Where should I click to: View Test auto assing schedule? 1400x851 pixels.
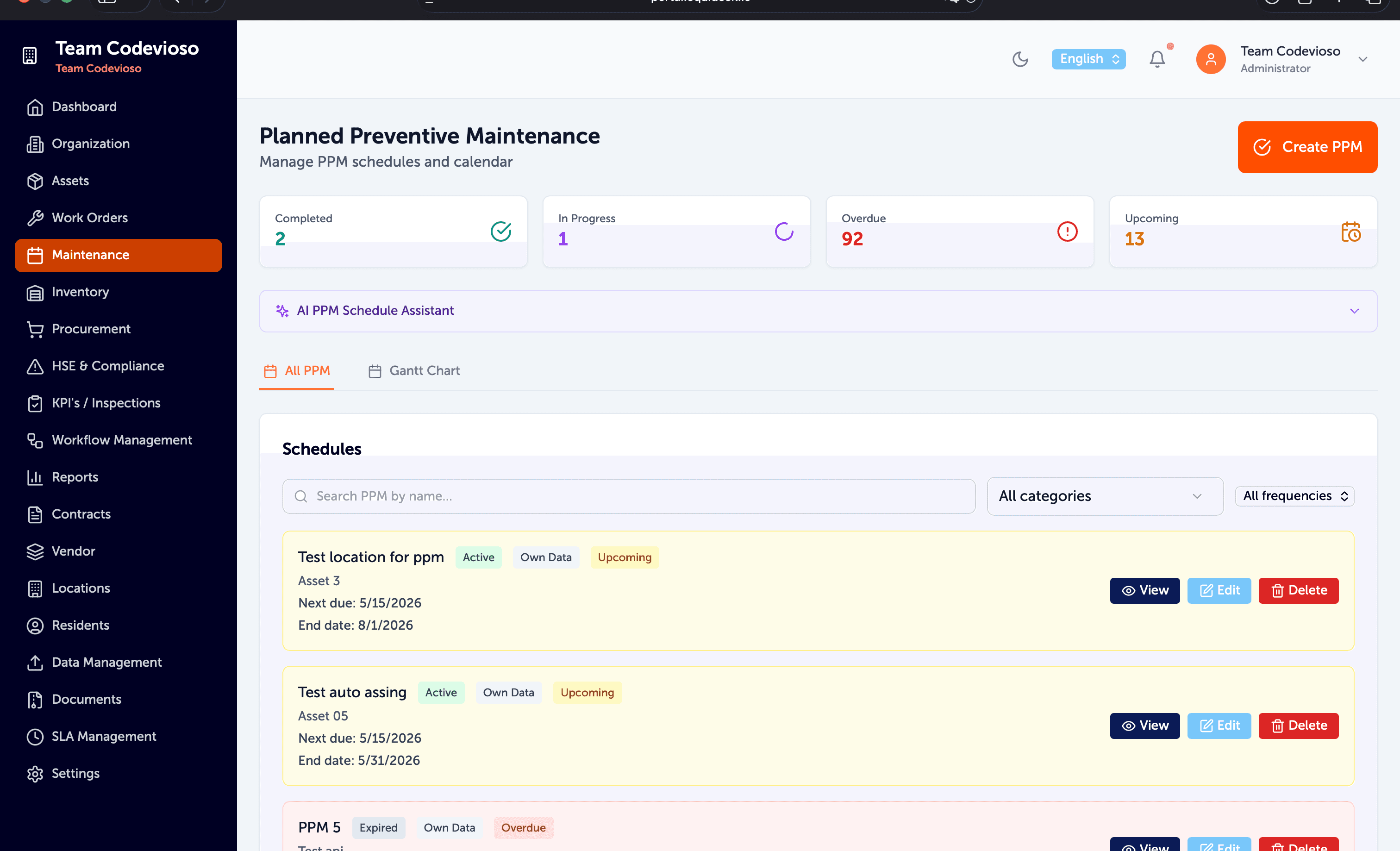(1144, 726)
